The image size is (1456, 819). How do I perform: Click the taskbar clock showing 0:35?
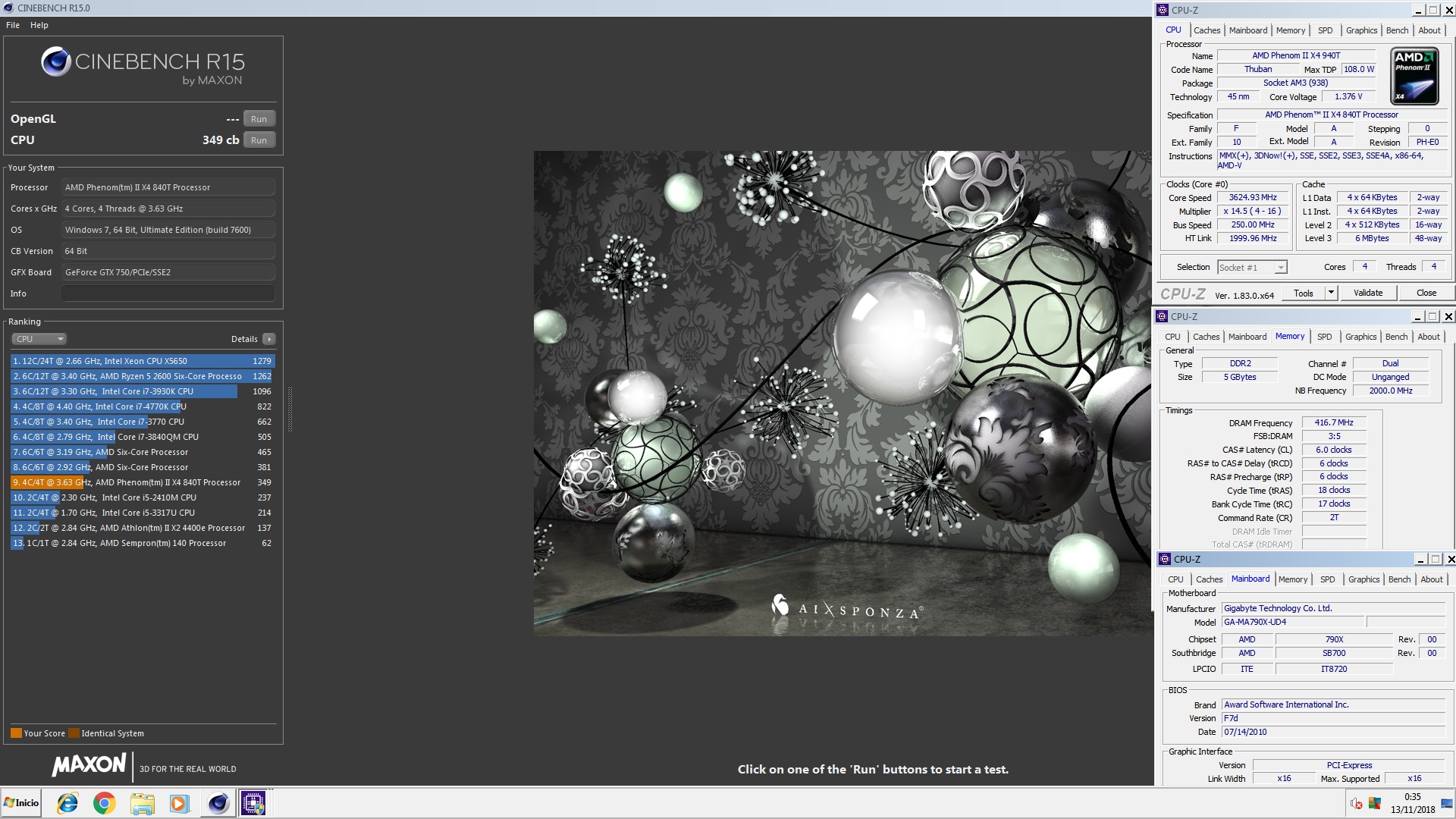(x=1413, y=803)
